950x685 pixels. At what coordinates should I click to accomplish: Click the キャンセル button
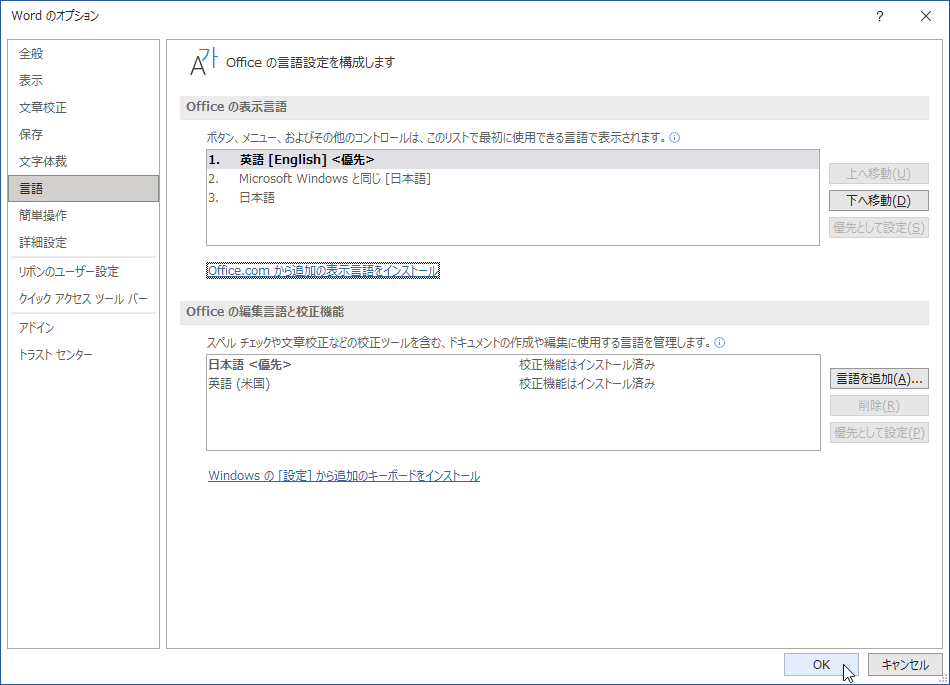[905, 664]
